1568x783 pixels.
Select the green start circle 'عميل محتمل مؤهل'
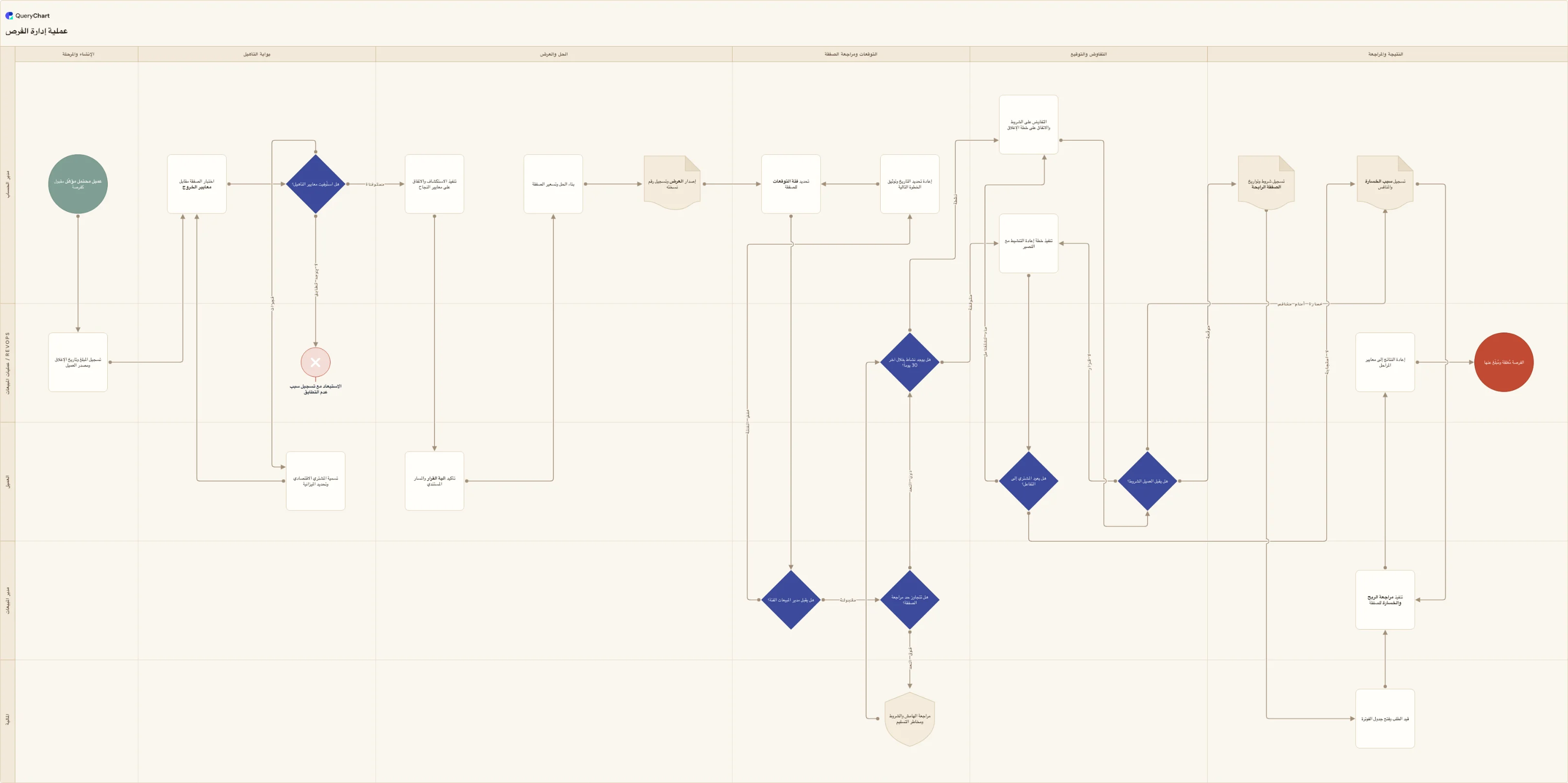tap(78, 184)
